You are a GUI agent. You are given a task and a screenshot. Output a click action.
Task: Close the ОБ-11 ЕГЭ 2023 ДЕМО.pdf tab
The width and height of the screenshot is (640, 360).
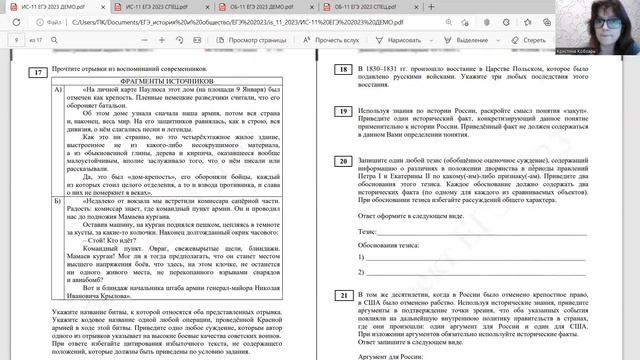312,7
